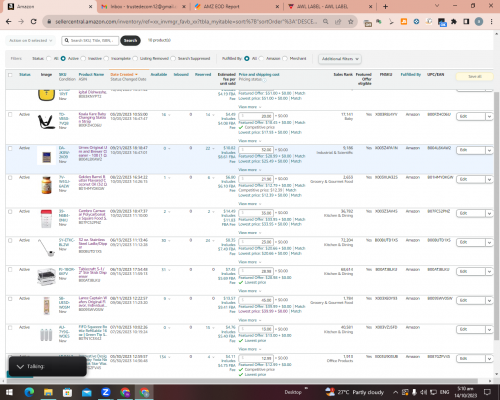This screenshot has width=500, height=400.
Task: Open the Chrome profile avatar
Action: tap(479, 22)
